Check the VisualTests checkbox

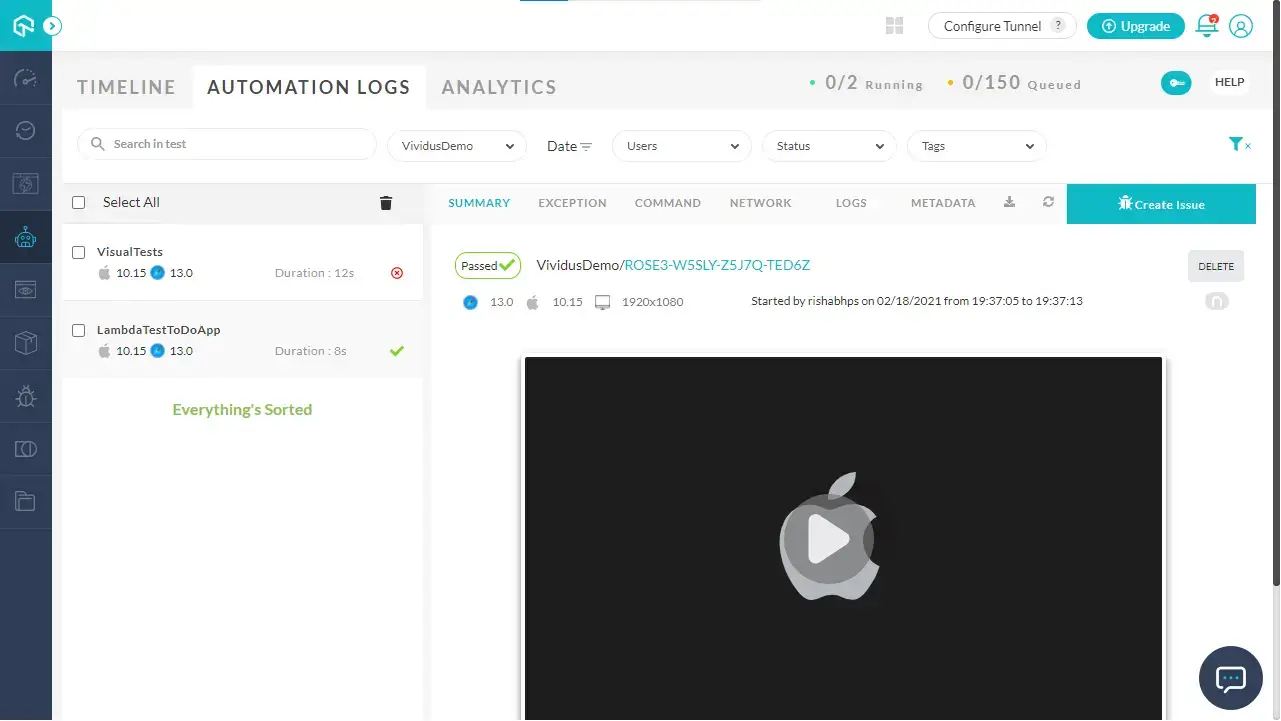click(78, 252)
